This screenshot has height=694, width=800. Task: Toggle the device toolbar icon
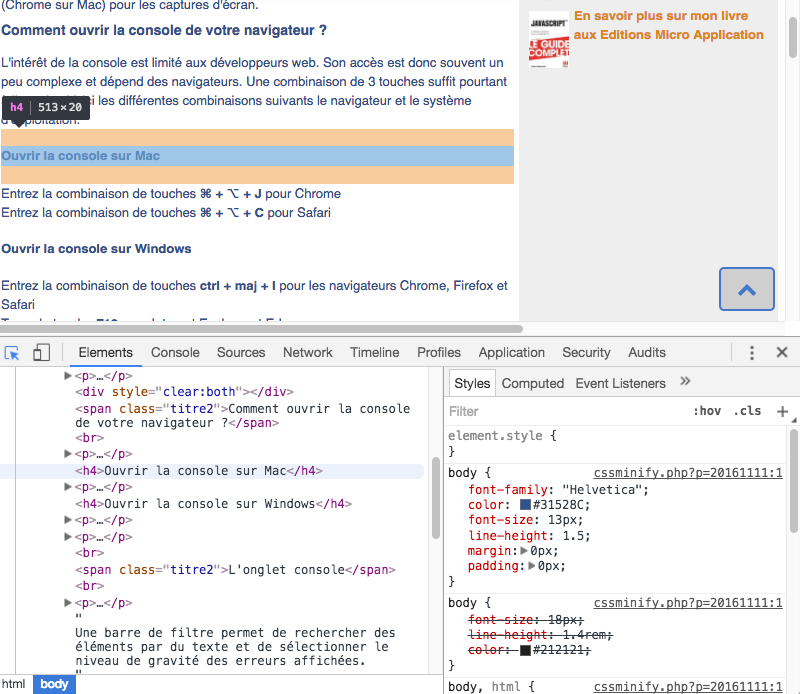click(41, 353)
